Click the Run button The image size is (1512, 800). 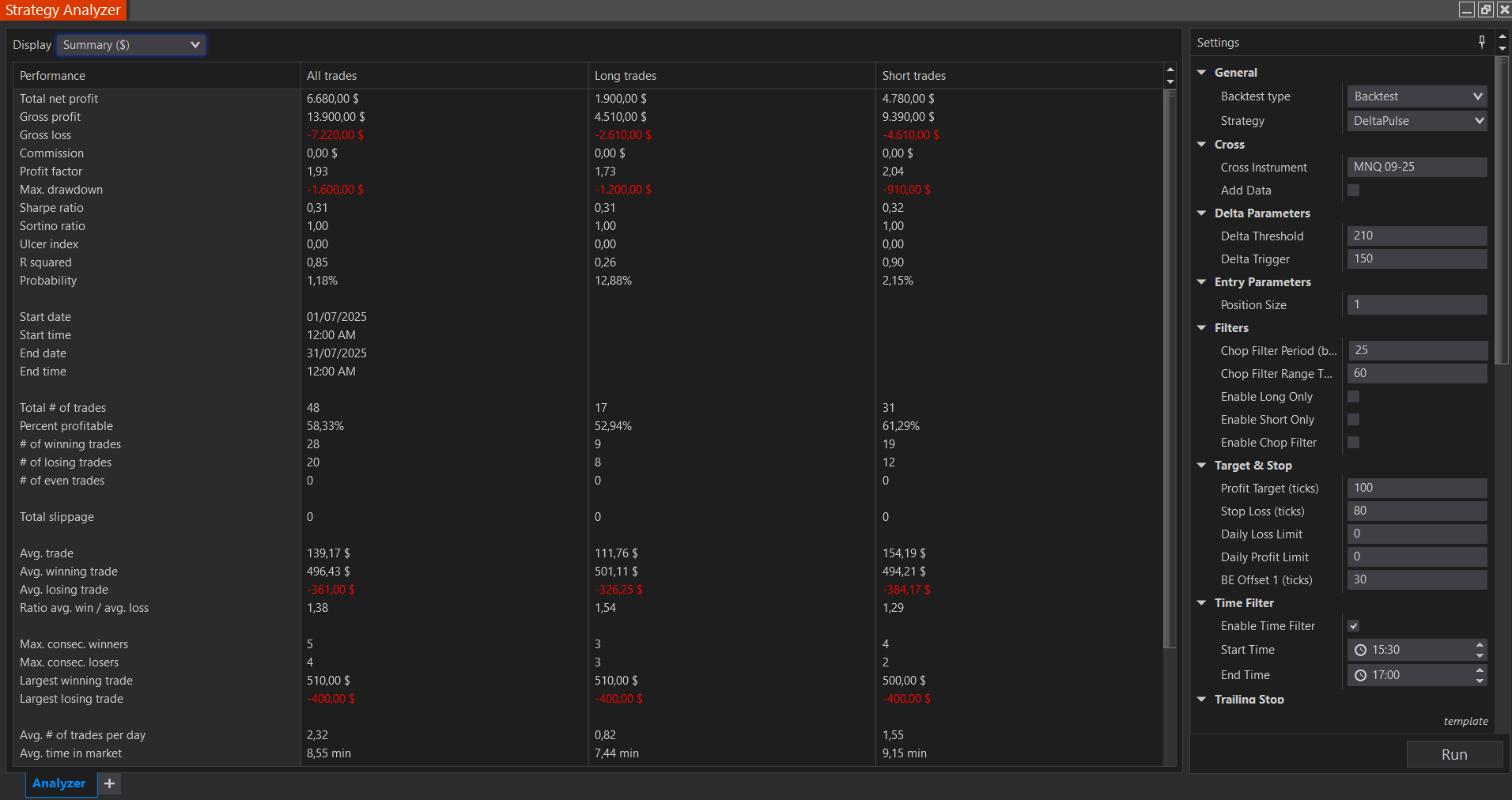click(x=1454, y=754)
